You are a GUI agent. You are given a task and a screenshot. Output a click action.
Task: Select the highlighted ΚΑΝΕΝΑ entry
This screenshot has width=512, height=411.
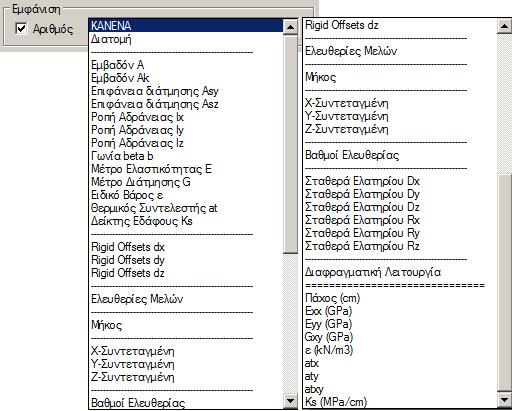186,26
